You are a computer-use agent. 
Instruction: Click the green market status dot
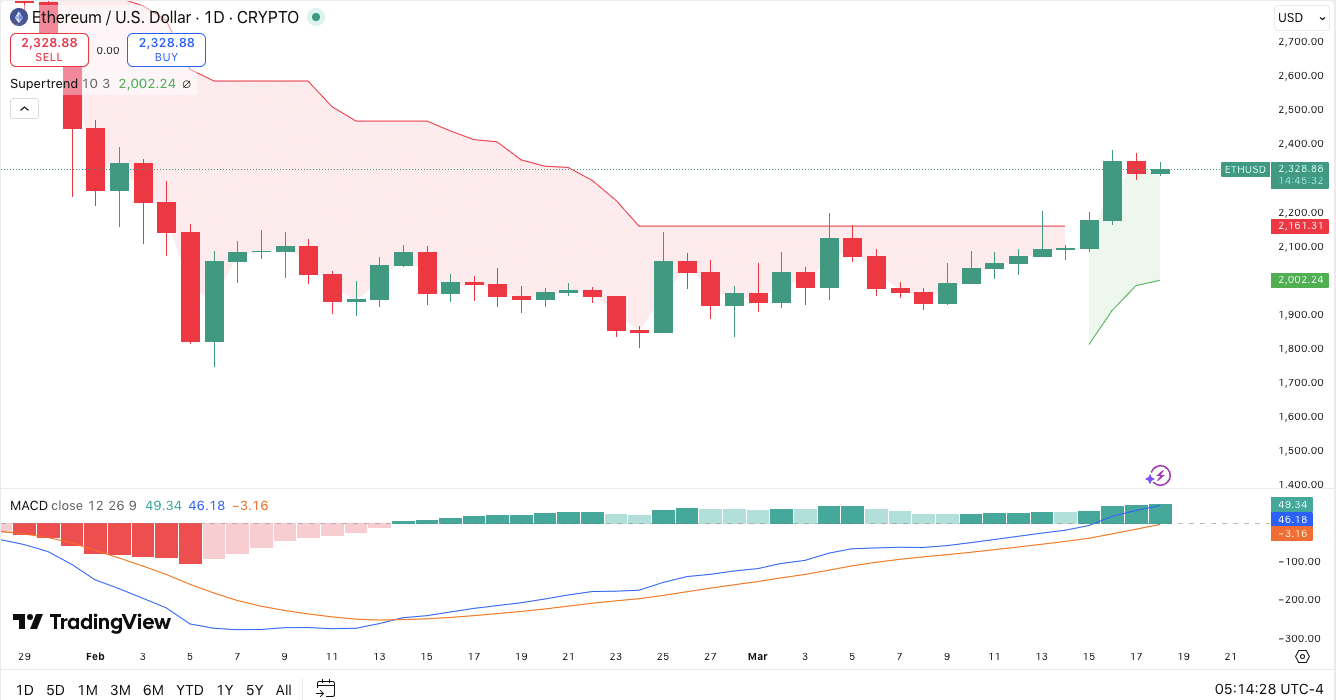pyautogui.click(x=314, y=16)
